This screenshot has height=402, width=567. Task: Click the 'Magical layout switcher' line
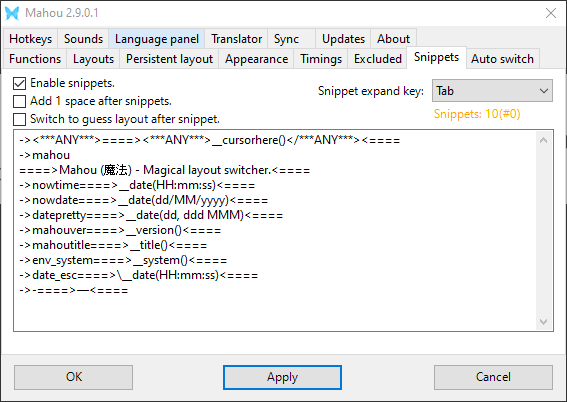click(x=165, y=170)
